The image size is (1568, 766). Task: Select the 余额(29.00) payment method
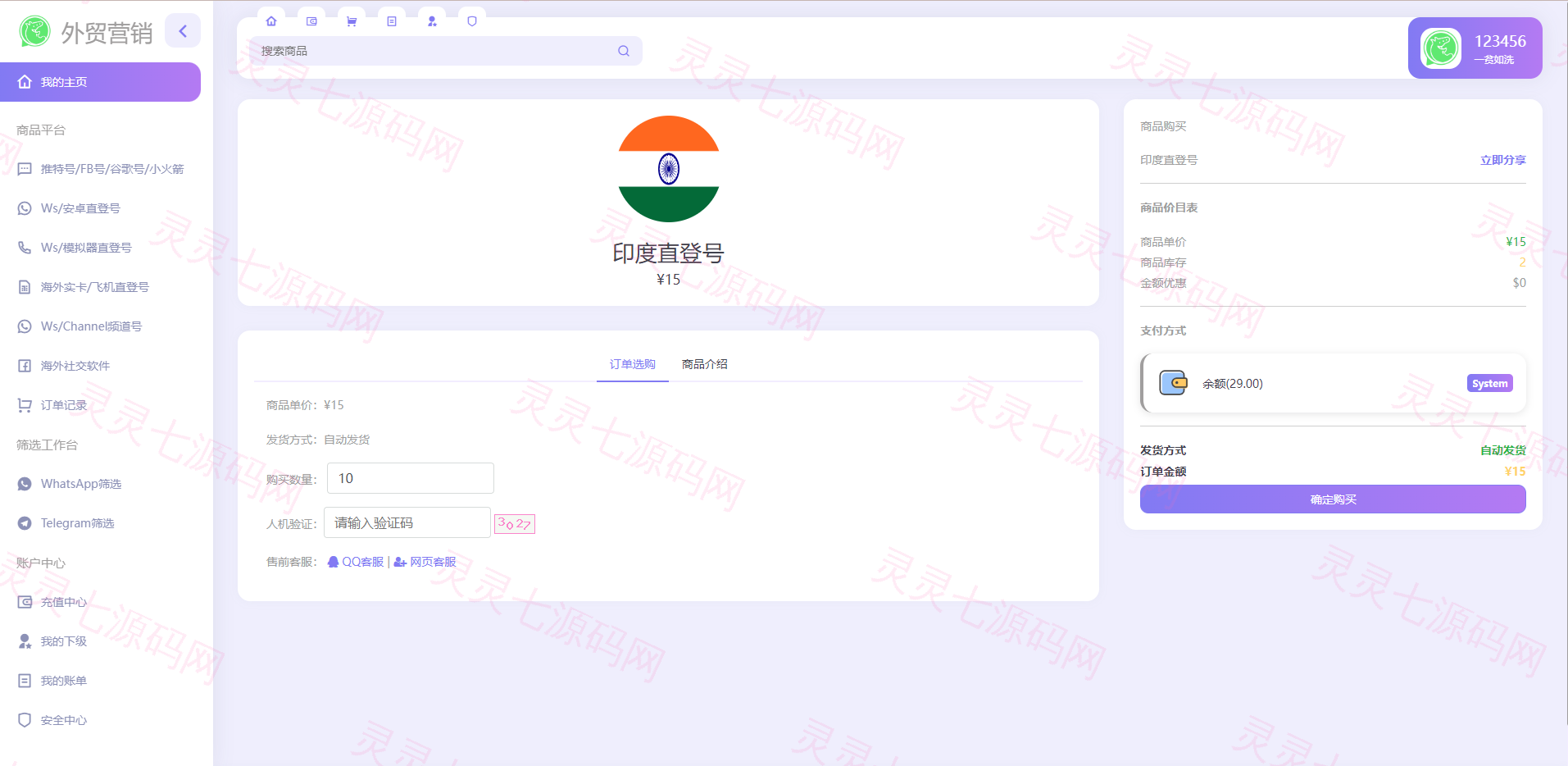click(1333, 383)
